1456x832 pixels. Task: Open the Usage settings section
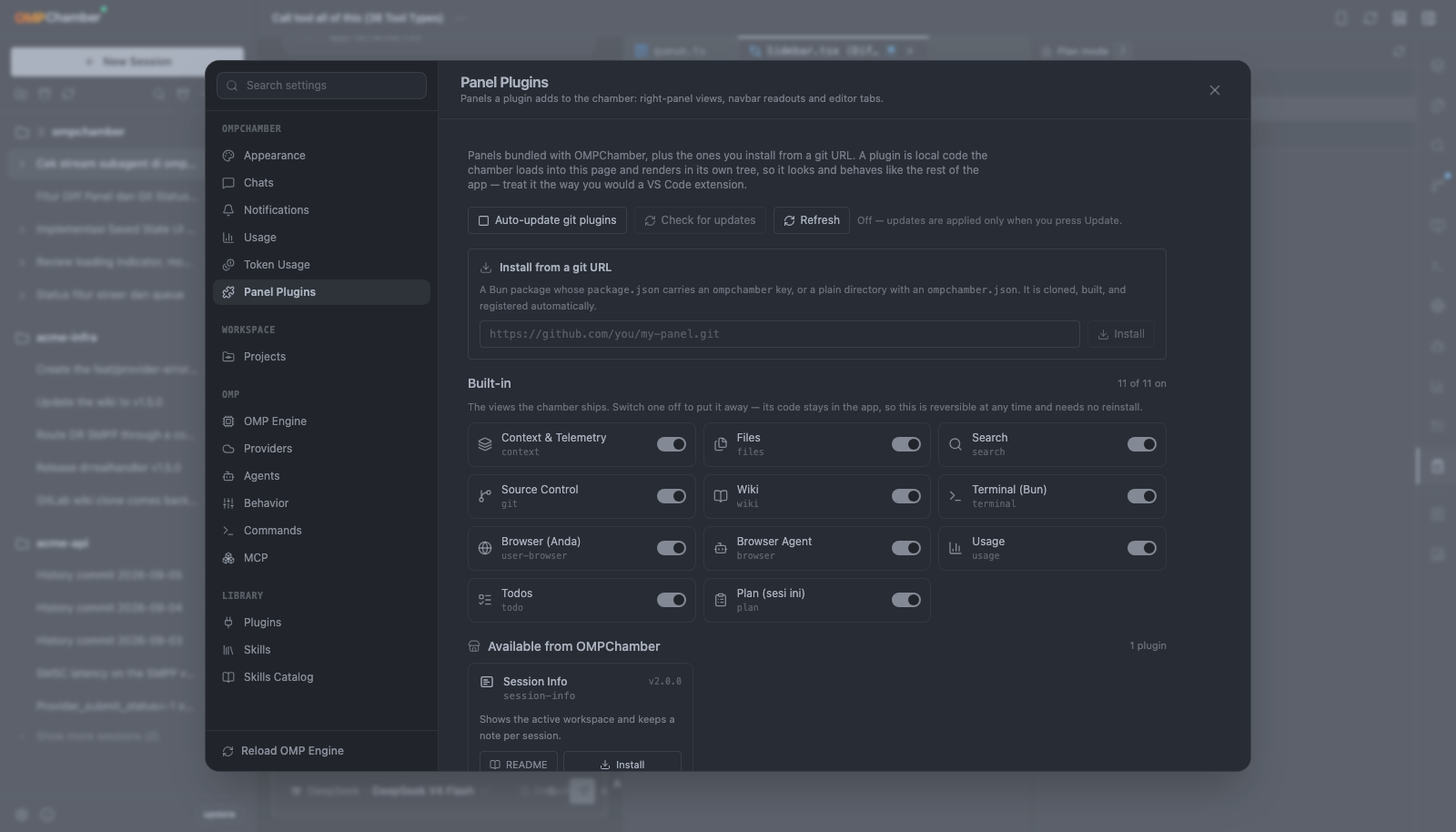pos(321,238)
